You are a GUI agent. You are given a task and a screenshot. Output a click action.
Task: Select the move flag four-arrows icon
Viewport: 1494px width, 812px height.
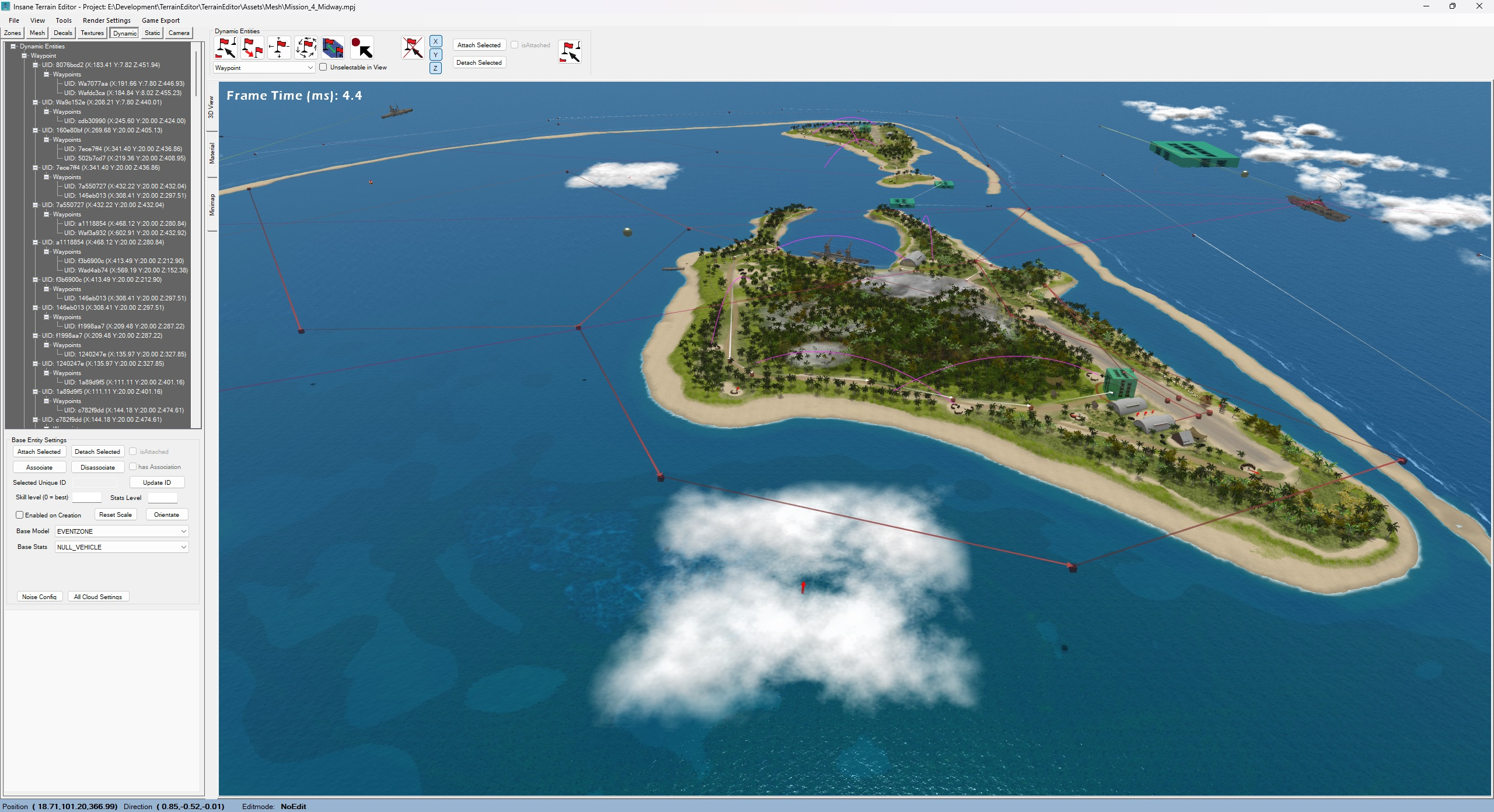click(279, 48)
